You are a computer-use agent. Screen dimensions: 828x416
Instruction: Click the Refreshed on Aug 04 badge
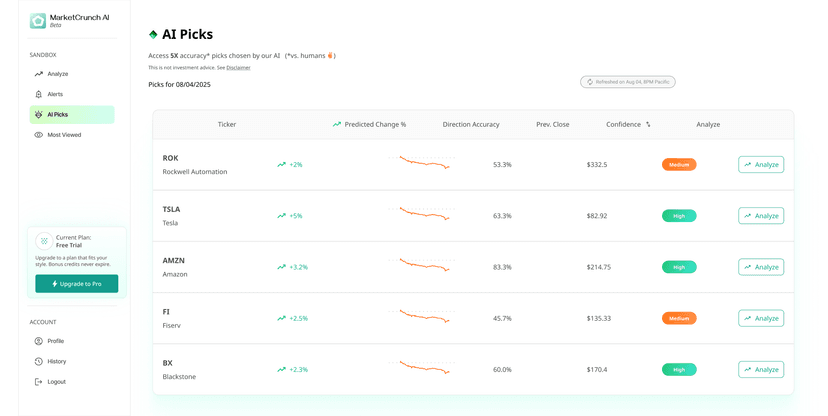click(x=628, y=82)
